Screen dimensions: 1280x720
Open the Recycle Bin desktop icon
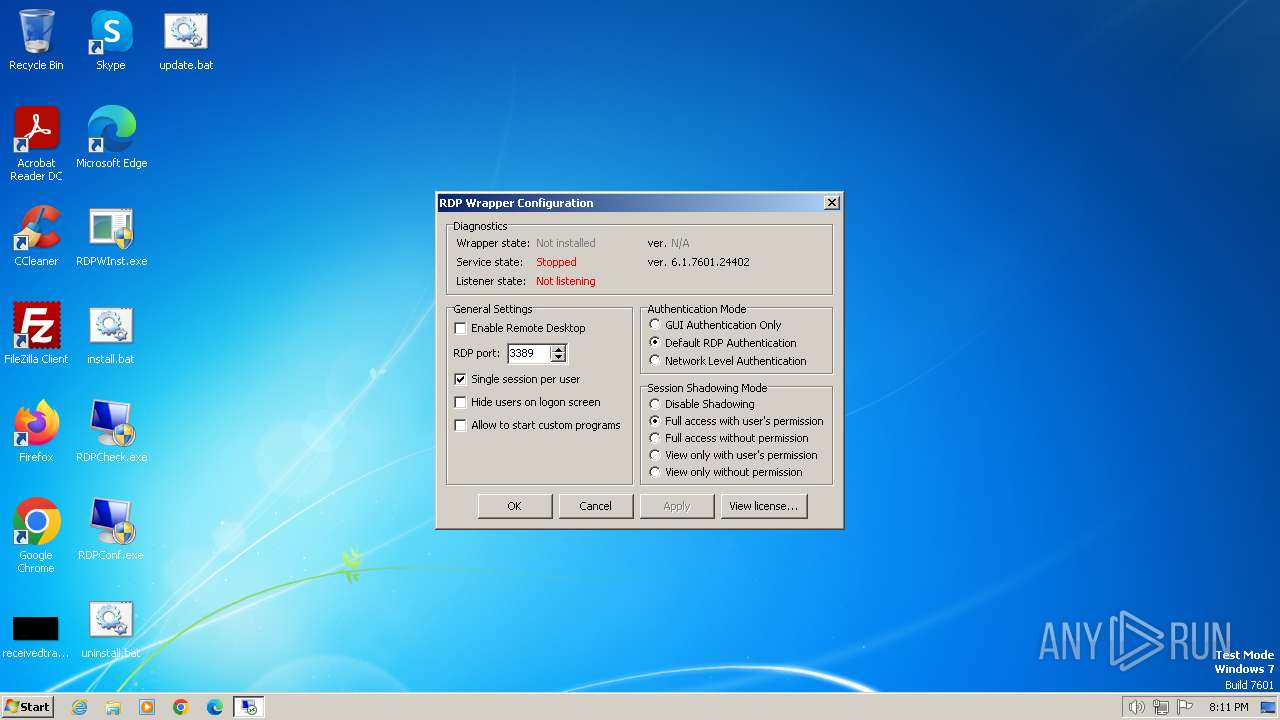pos(36,40)
